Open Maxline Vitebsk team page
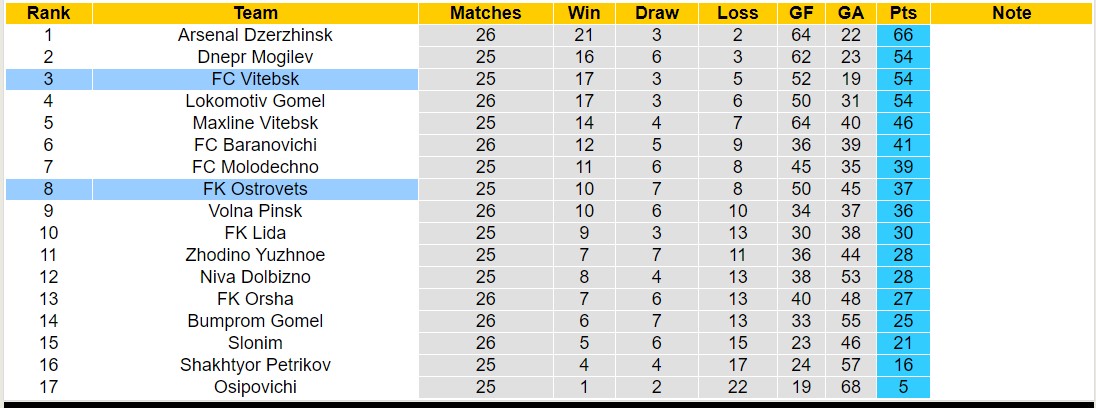This screenshot has height=408, width=1096. [255, 123]
